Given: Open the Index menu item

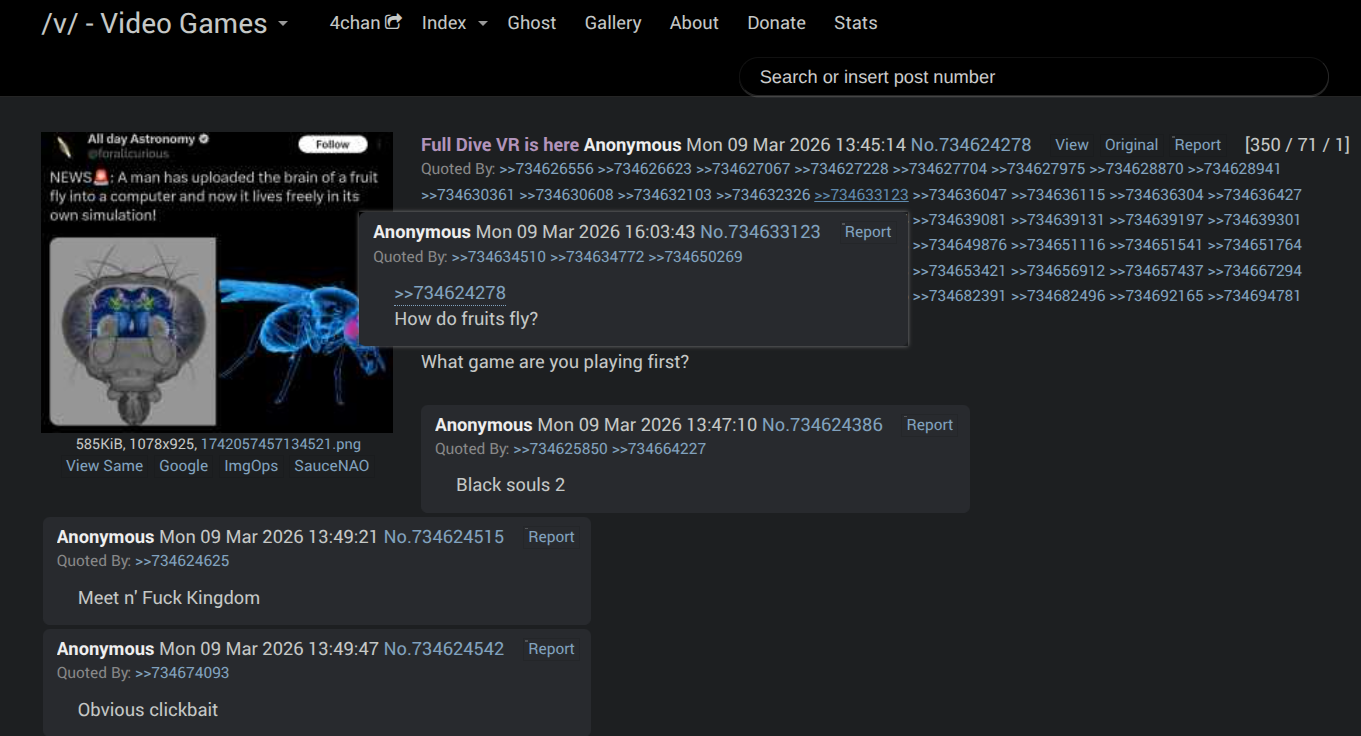Looking at the screenshot, I should point(444,23).
